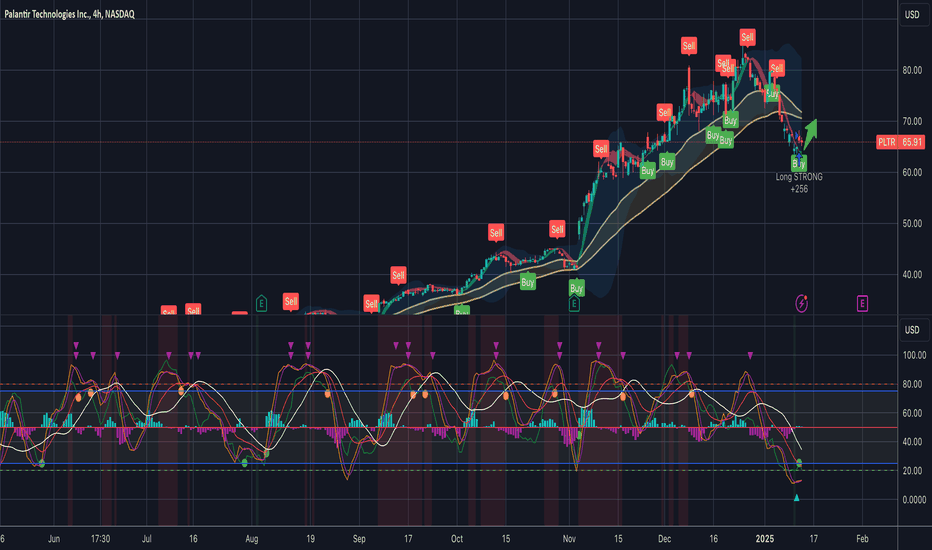Click the cyan up-triangle near 0 in oscillator
The image size is (932, 550).
click(796, 498)
